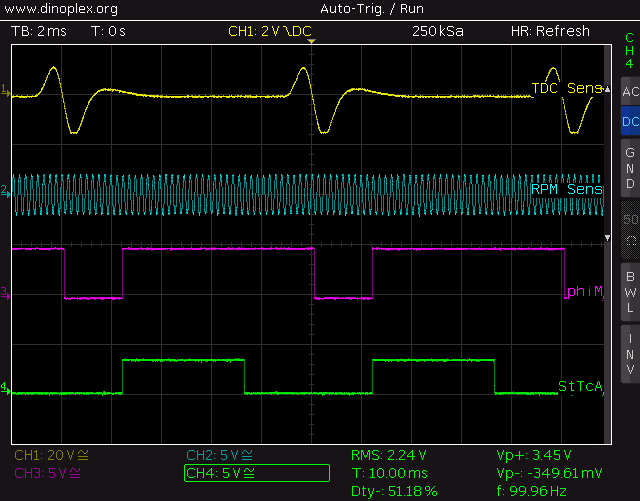640x501 pixels.
Task: Click the TDC Sens trace label
Action: pyautogui.click(x=566, y=88)
